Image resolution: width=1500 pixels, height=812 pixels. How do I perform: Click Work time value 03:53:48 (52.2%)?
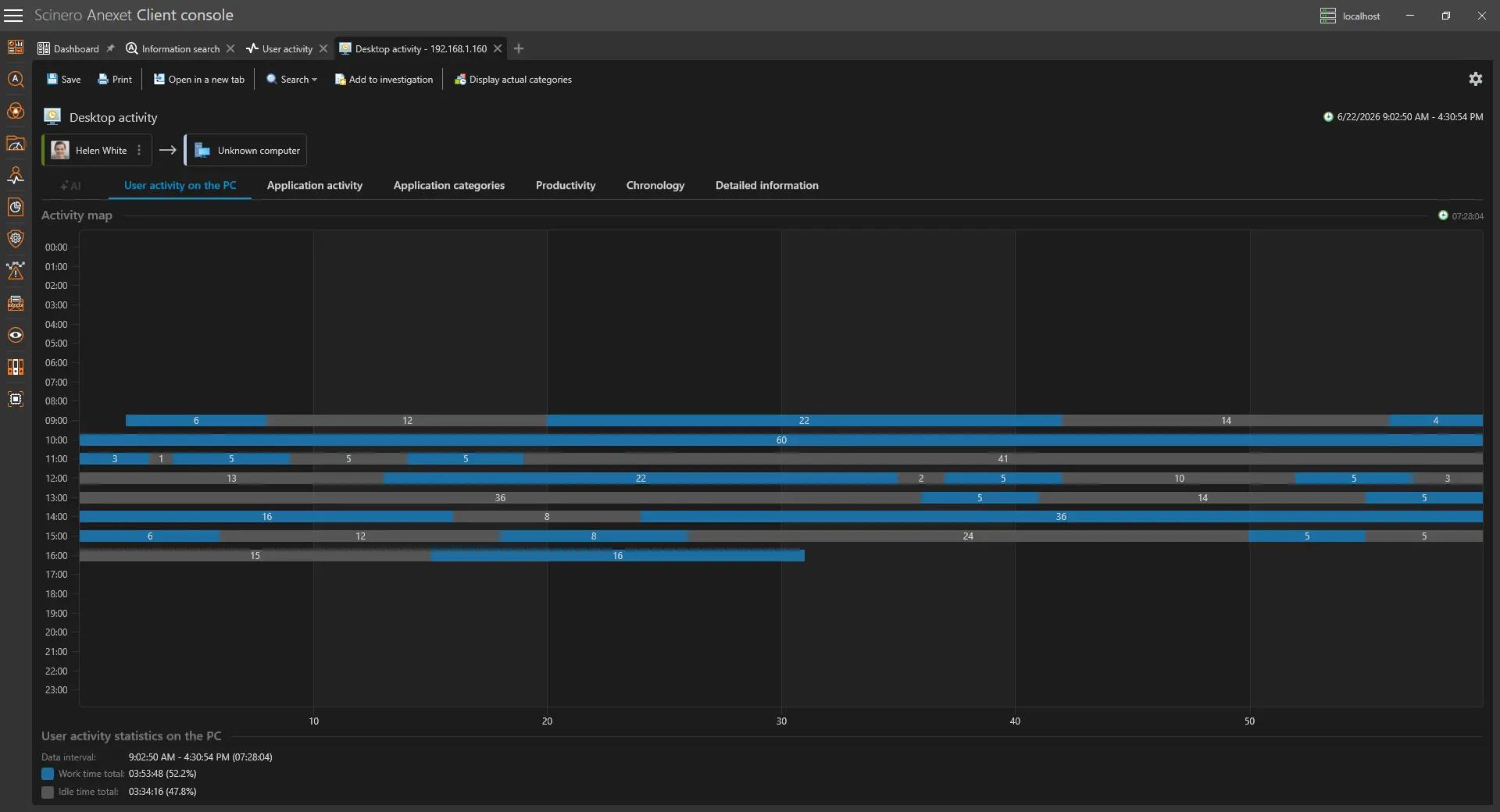pyautogui.click(x=162, y=774)
